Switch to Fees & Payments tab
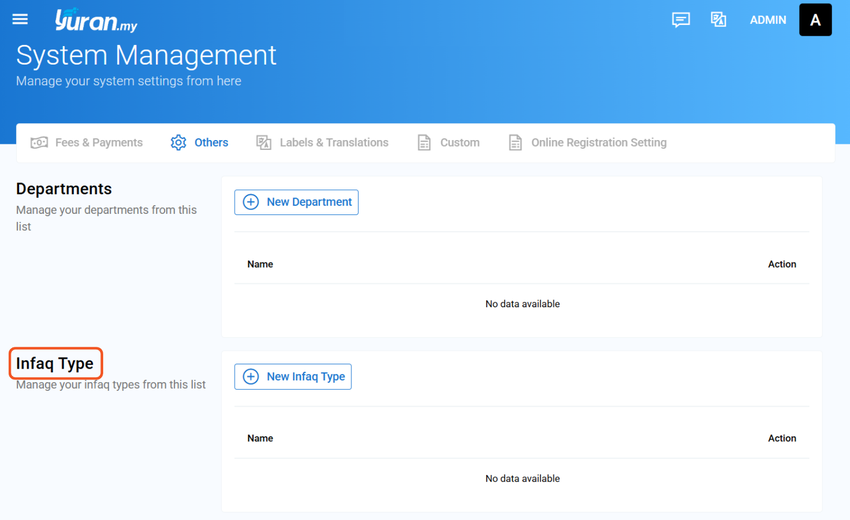This screenshot has height=520, width=850. pos(87,143)
